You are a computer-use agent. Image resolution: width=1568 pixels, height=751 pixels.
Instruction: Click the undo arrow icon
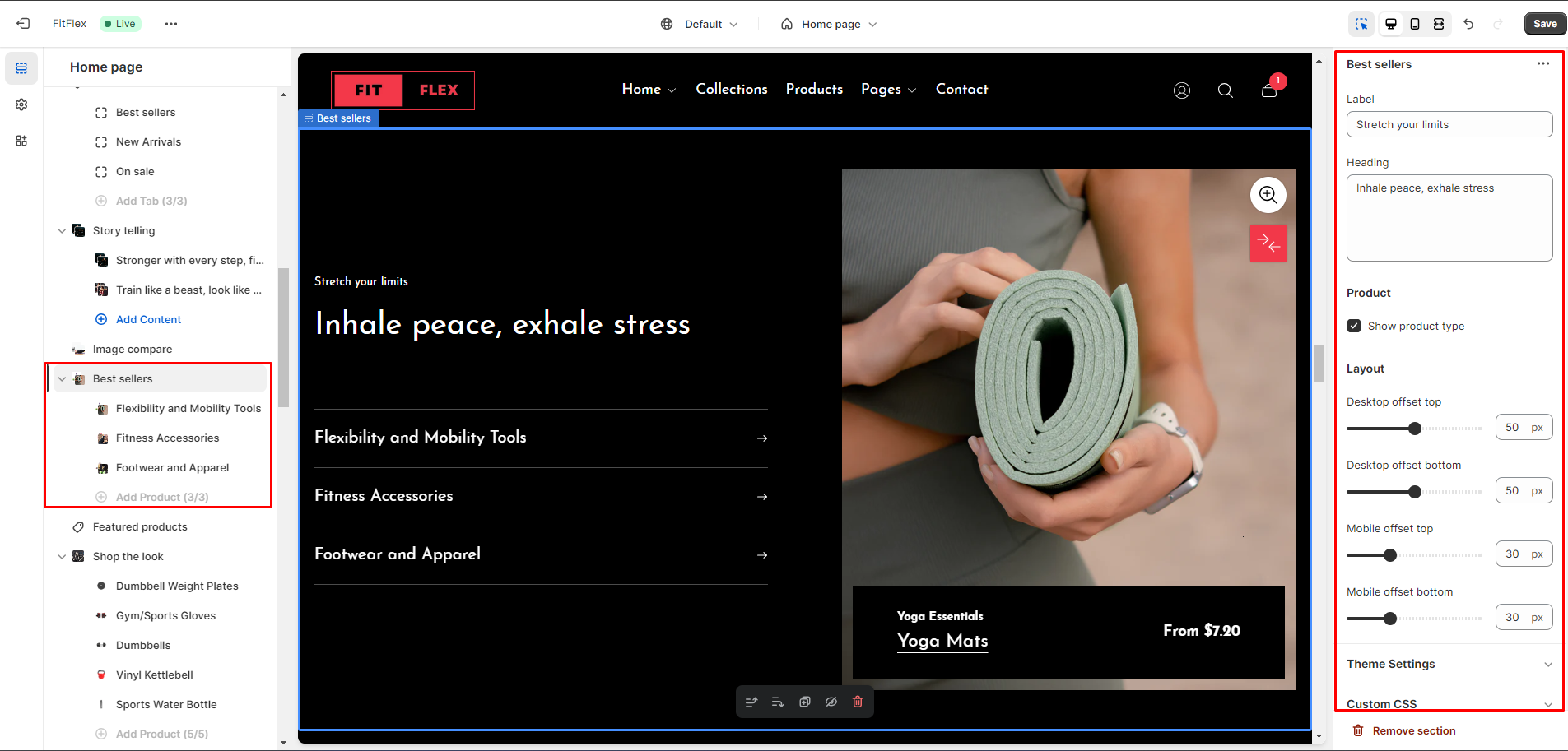pyautogui.click(x=1468, y=24)
